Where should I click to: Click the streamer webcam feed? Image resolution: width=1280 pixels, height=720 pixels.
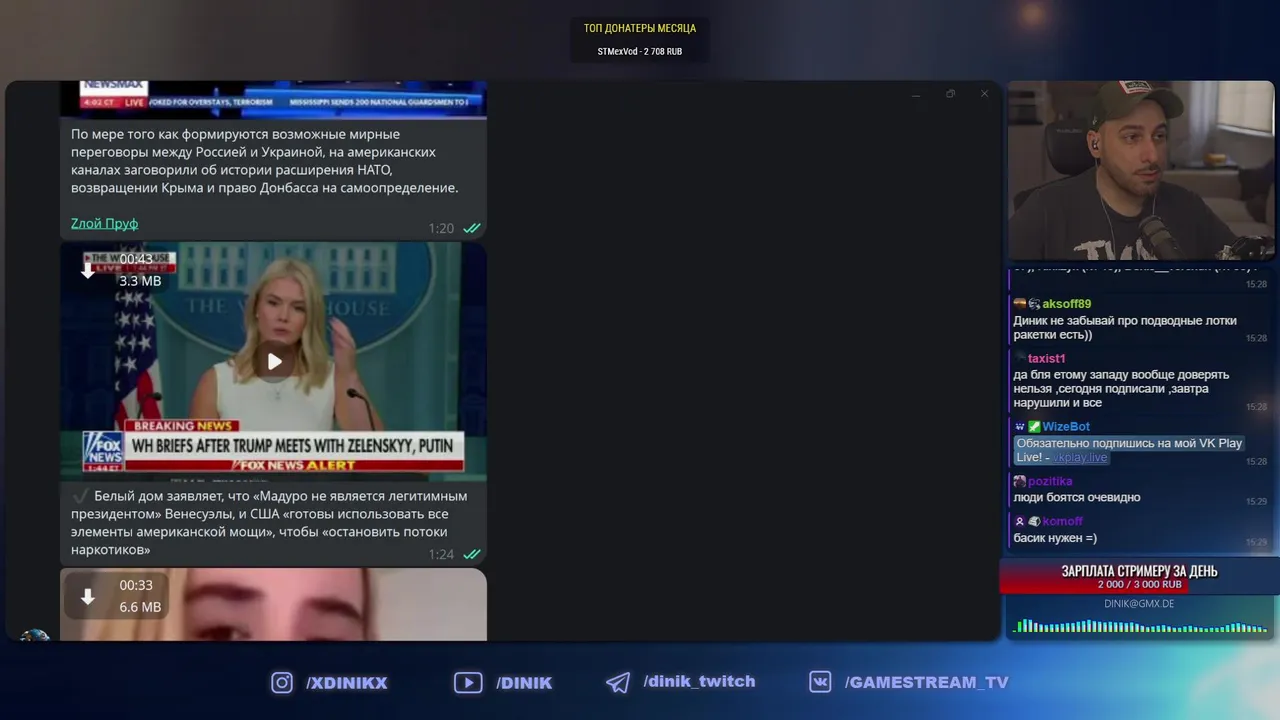point(1140,171)
